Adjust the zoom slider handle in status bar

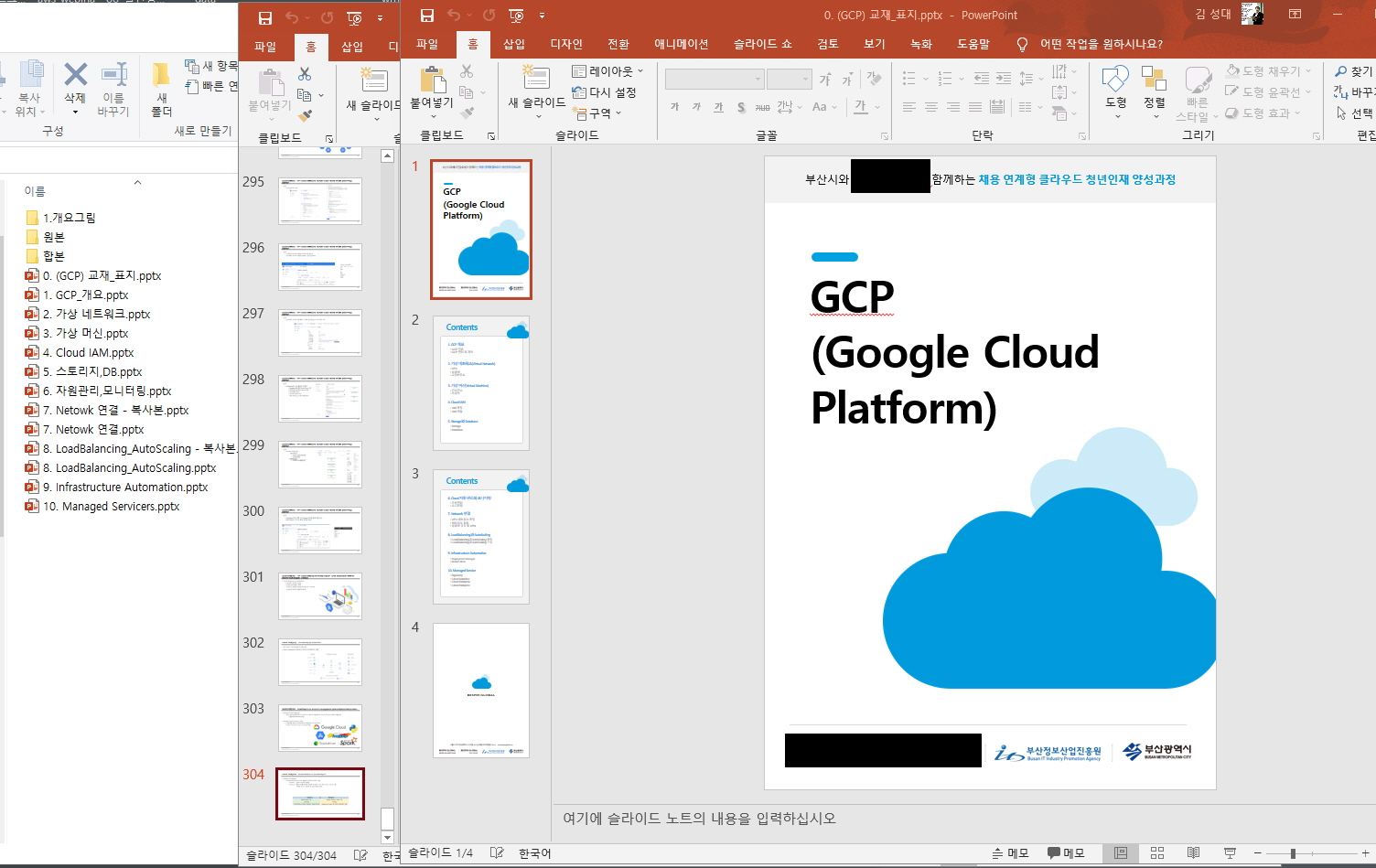click(1293, 853)
